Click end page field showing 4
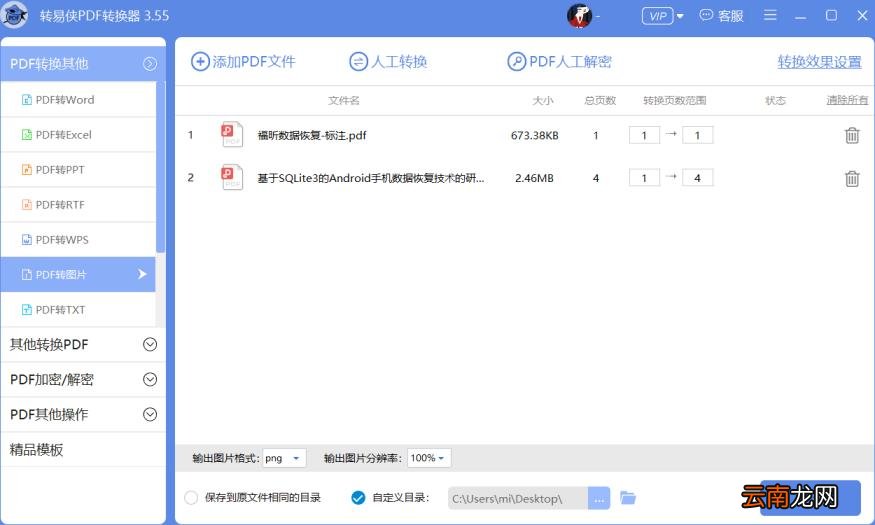The image size is (875, 525). tap(698, 178)
